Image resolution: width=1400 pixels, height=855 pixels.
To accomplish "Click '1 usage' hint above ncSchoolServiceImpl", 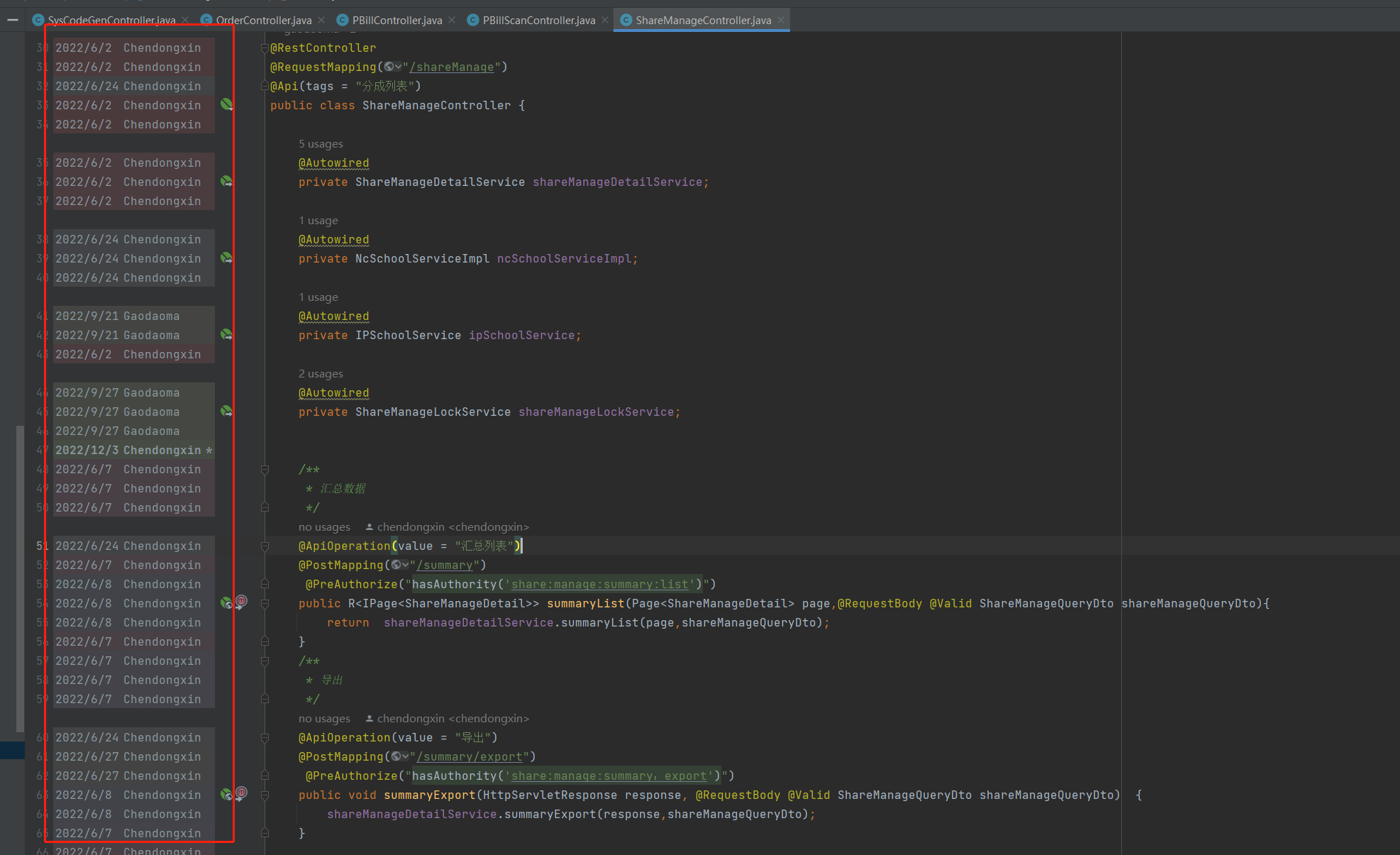I will coord(318,220).
